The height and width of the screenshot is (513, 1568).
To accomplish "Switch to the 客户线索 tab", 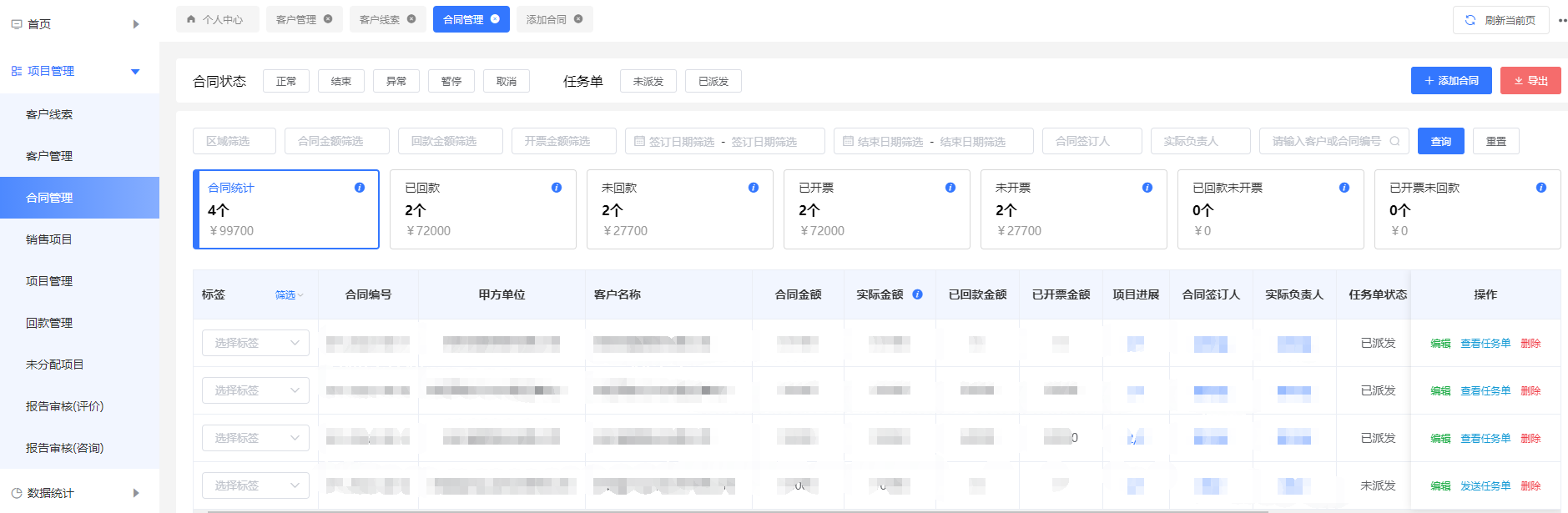I will [x=380, y=19].
